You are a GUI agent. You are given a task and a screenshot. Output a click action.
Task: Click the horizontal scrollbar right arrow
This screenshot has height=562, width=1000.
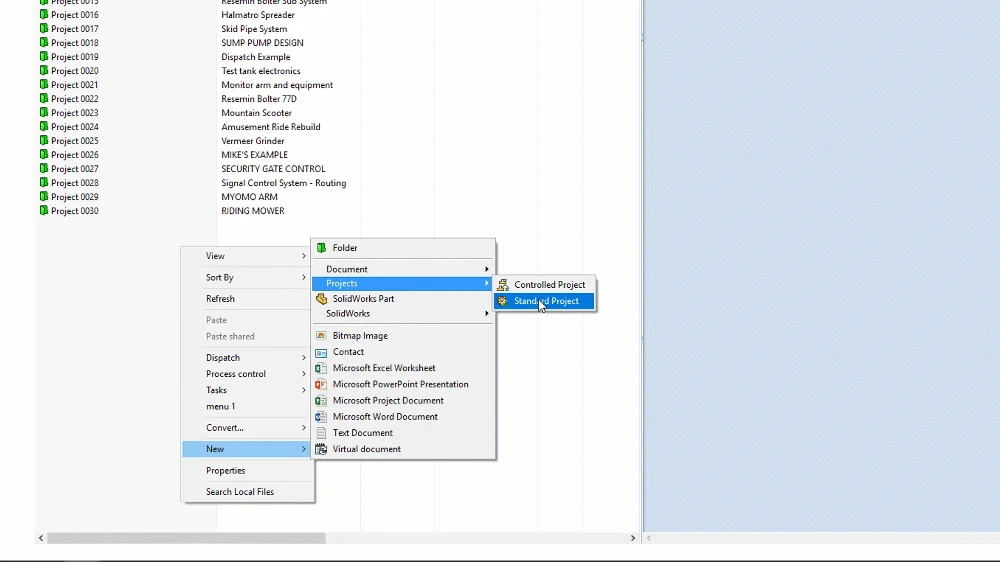pos(633,538)
